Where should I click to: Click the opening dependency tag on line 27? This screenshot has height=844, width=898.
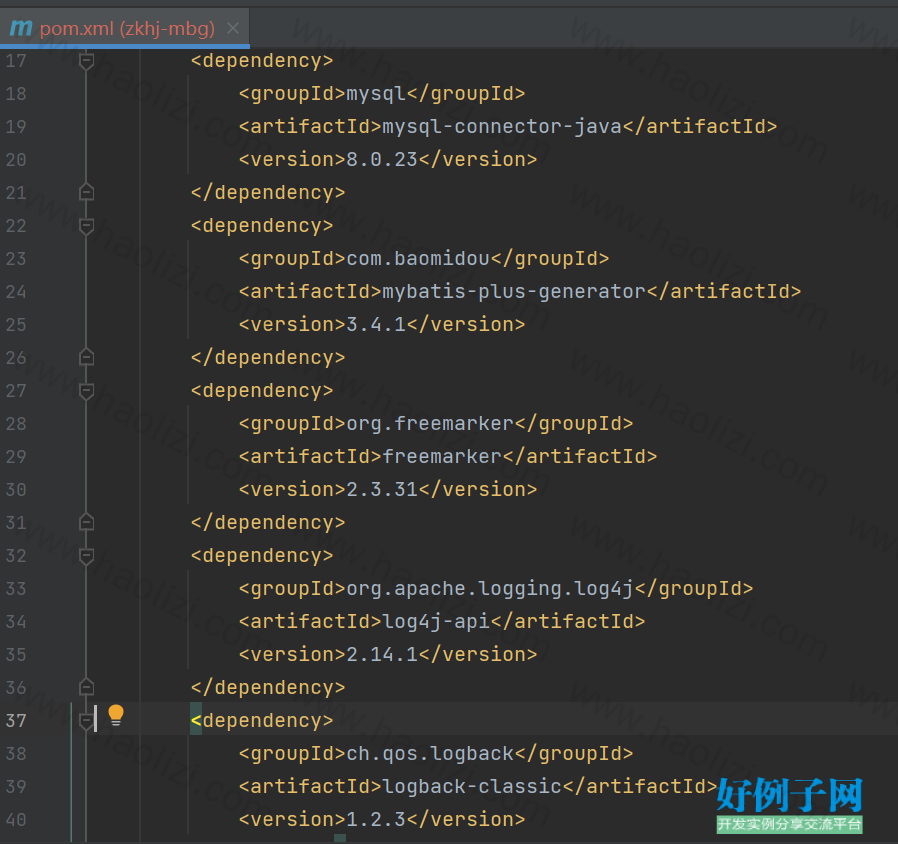pos(262,391)
